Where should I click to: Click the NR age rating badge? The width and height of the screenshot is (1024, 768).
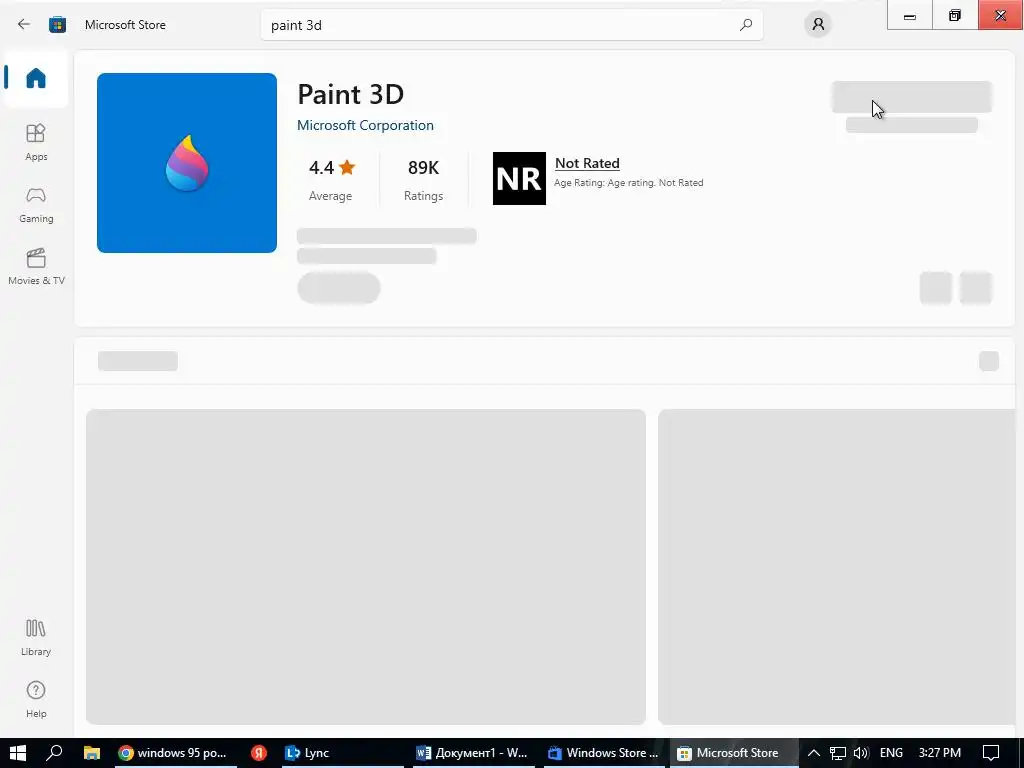pos(519,178)
